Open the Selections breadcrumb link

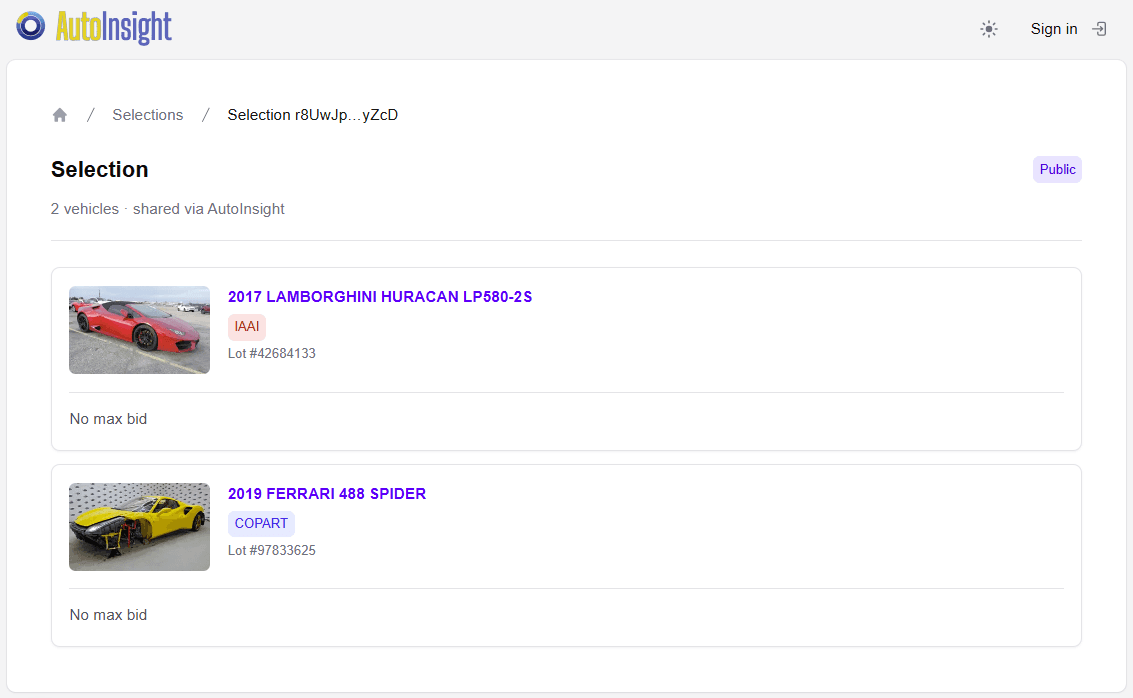click(148, 115)
